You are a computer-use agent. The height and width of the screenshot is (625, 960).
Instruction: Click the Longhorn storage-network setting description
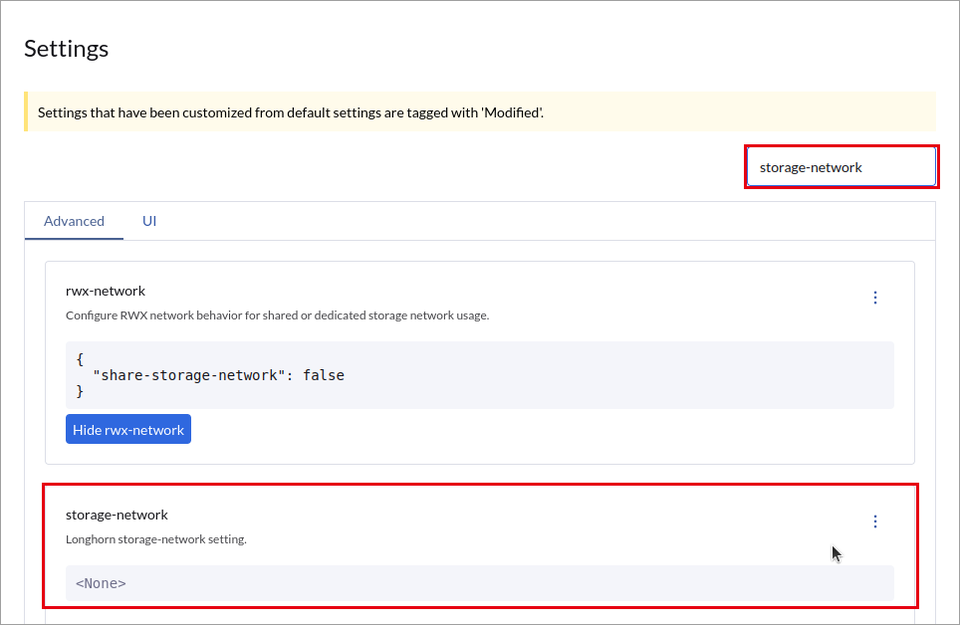point(156,539)
